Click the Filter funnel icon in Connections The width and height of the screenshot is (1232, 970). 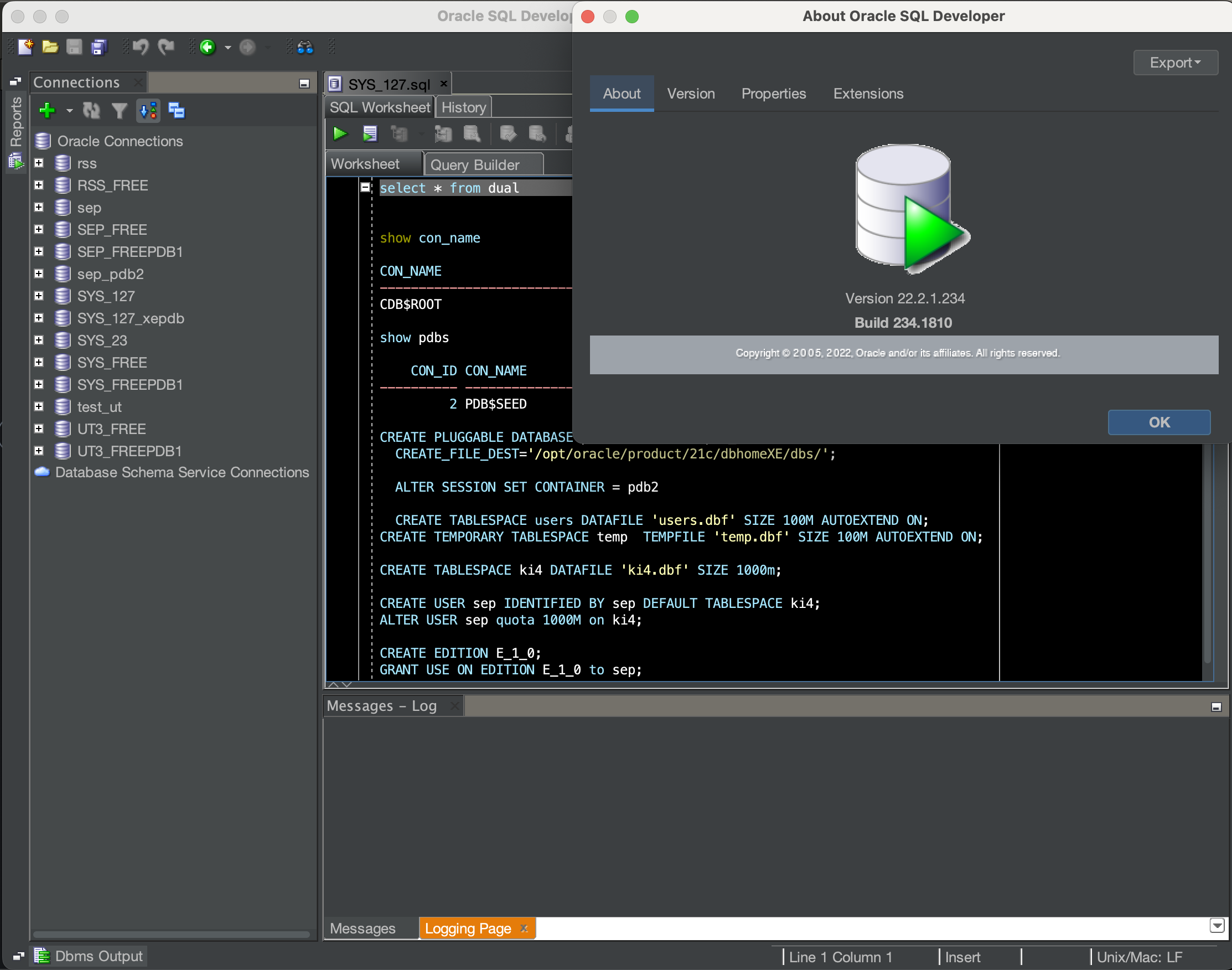coord(119,111)
